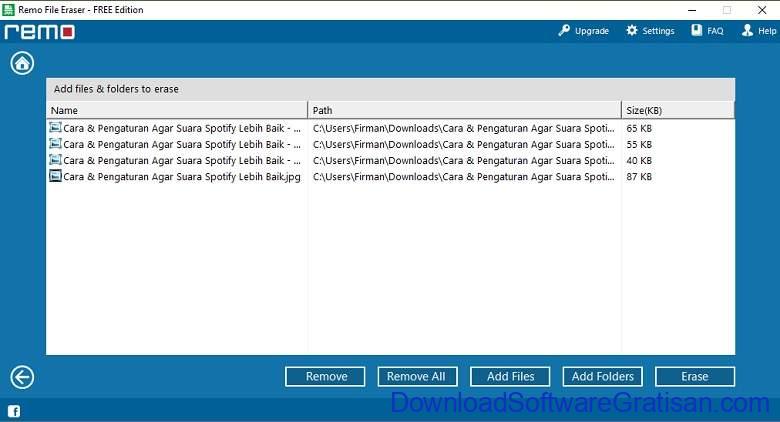Image resolution: width=780 pixels, height=422 pixels.
Task: Click the Settings gear icon
Action: (632, 30)
